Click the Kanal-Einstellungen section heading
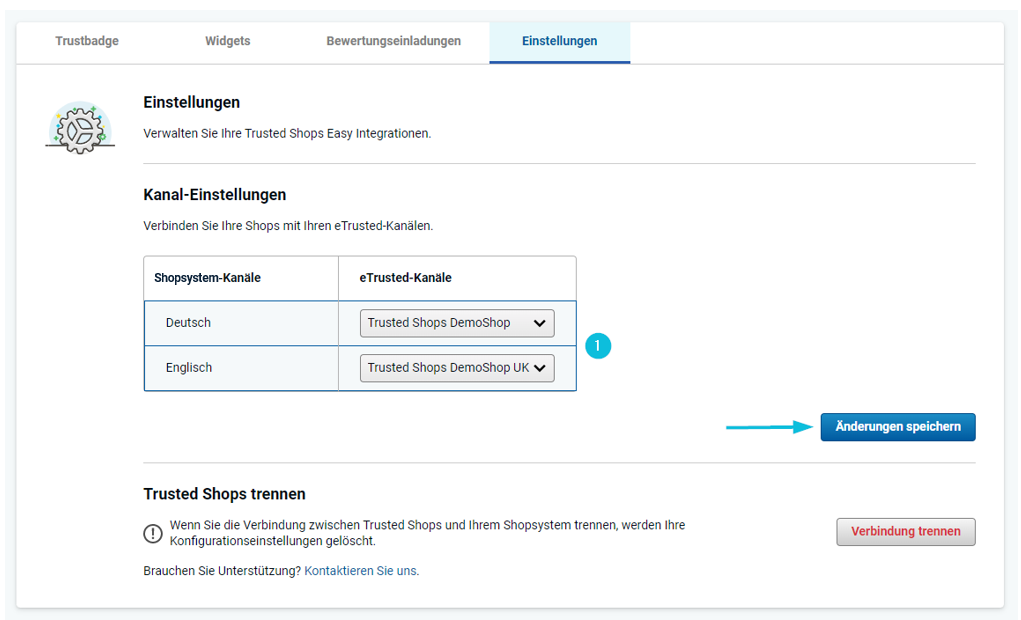The width and height of the screenshot is (1021, 620). [215, 195]
